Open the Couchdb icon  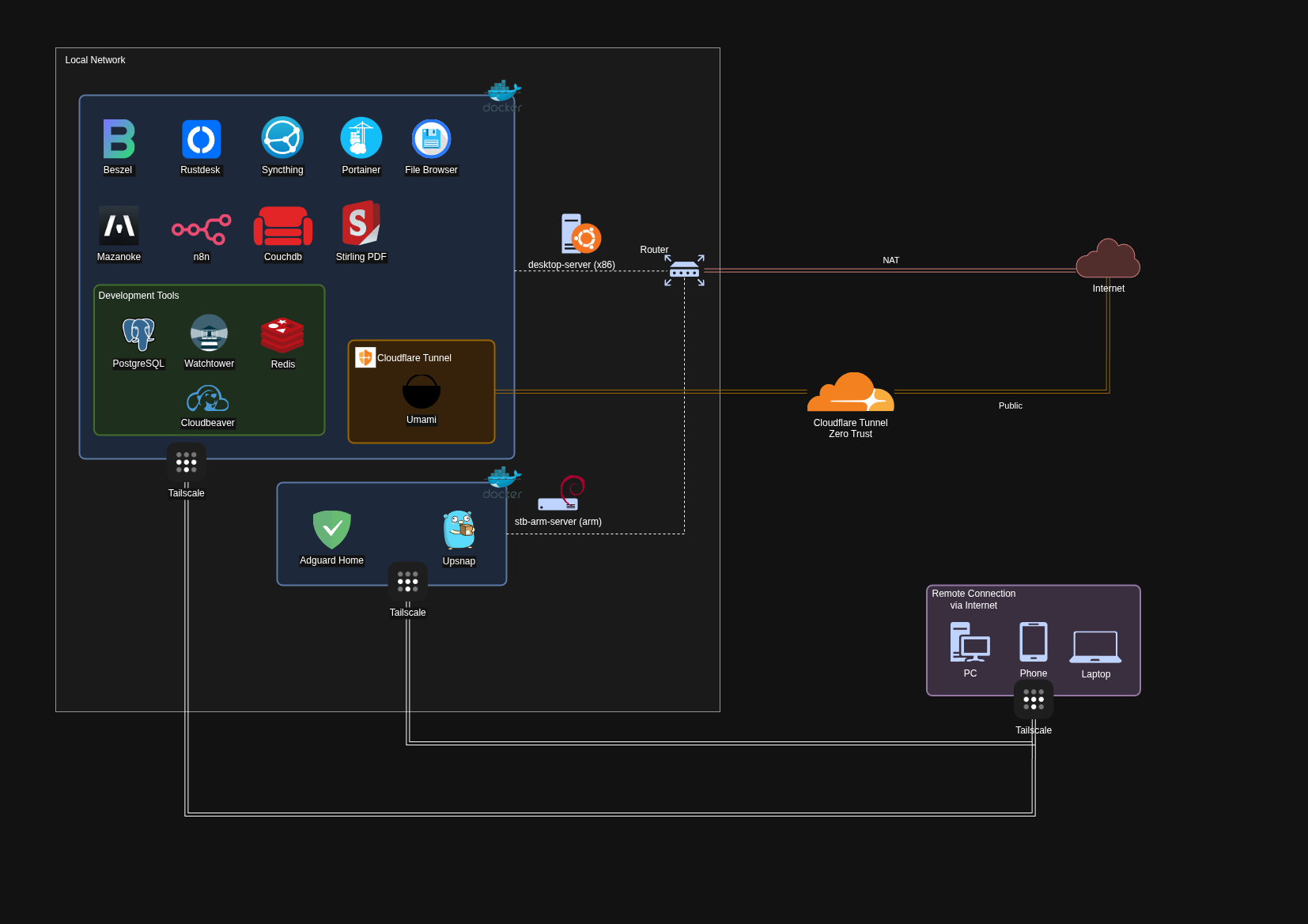click(282, 228)
